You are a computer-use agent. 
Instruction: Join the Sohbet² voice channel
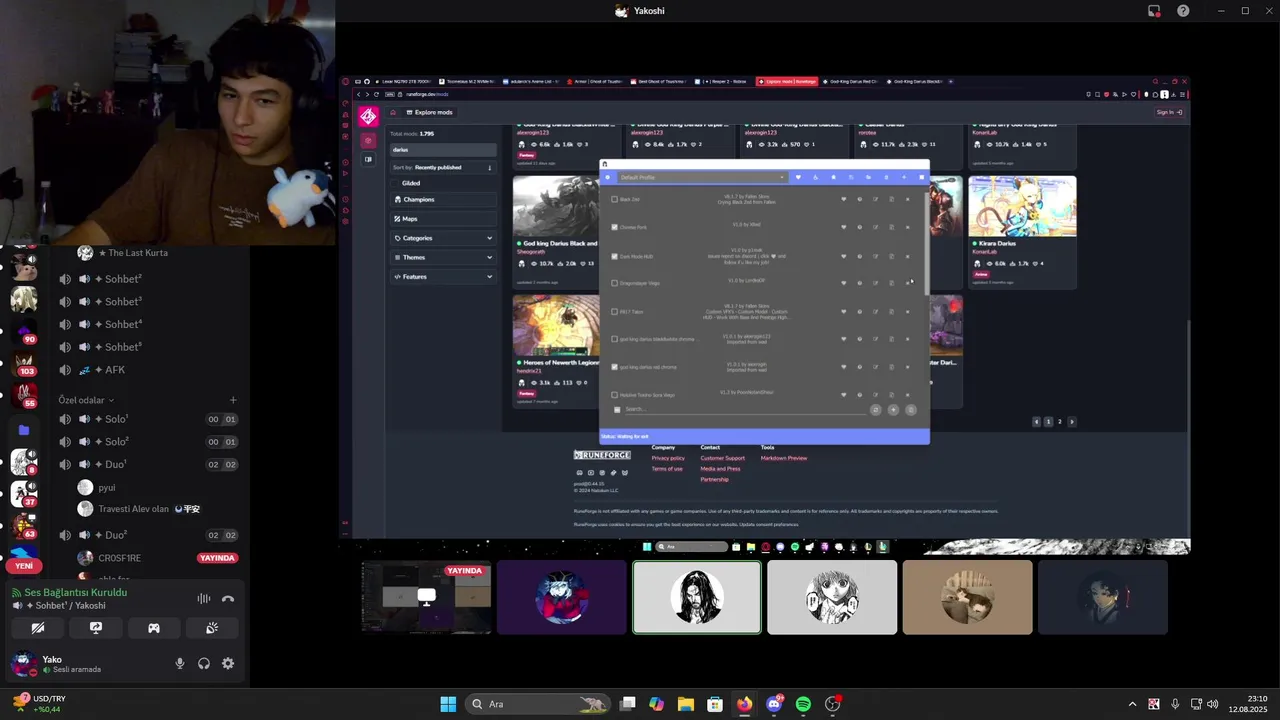pyautogui.click(x=148, y=279)
